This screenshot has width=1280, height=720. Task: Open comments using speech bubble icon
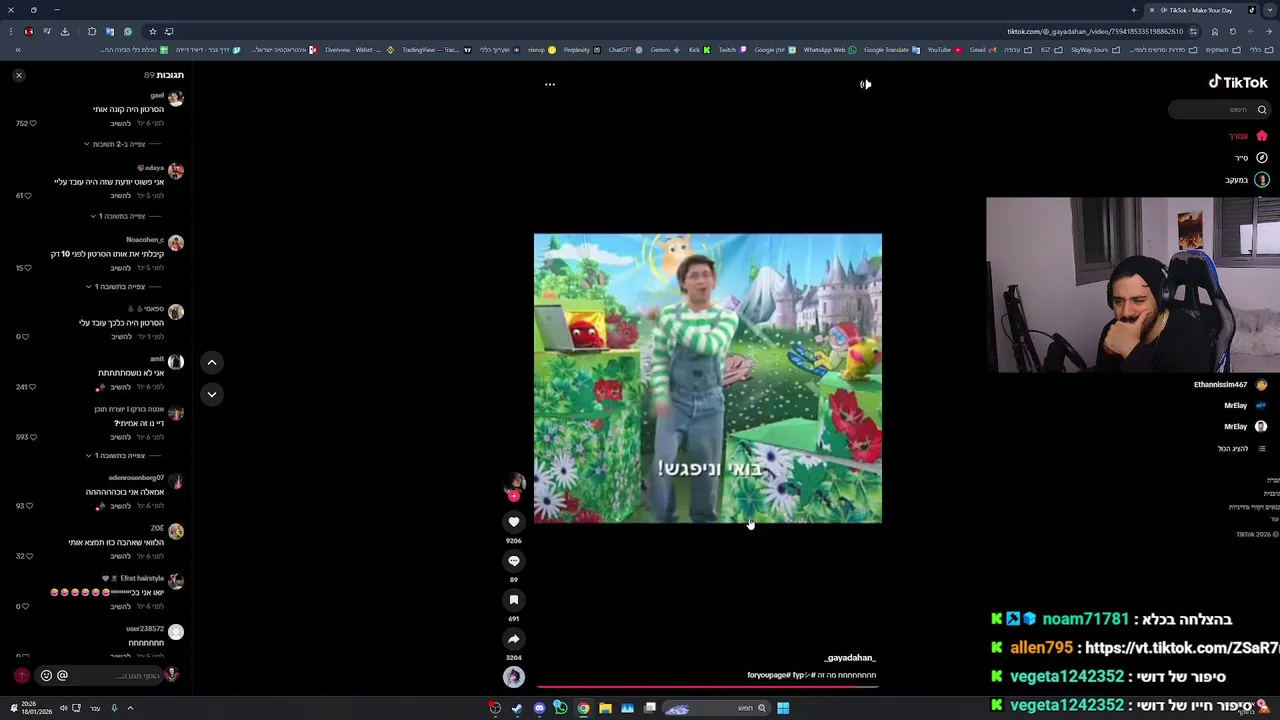point(514,561)
